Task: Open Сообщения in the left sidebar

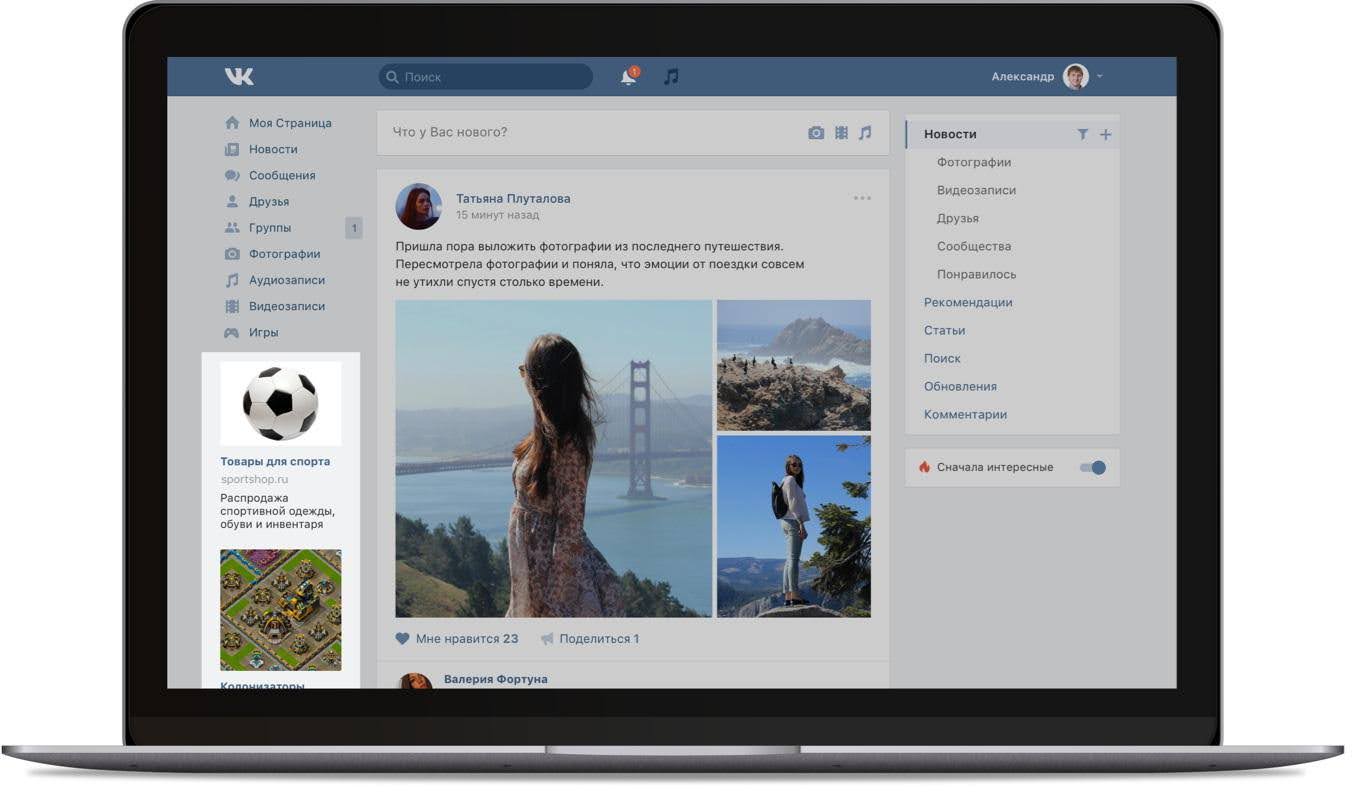Action: (281, 175)
